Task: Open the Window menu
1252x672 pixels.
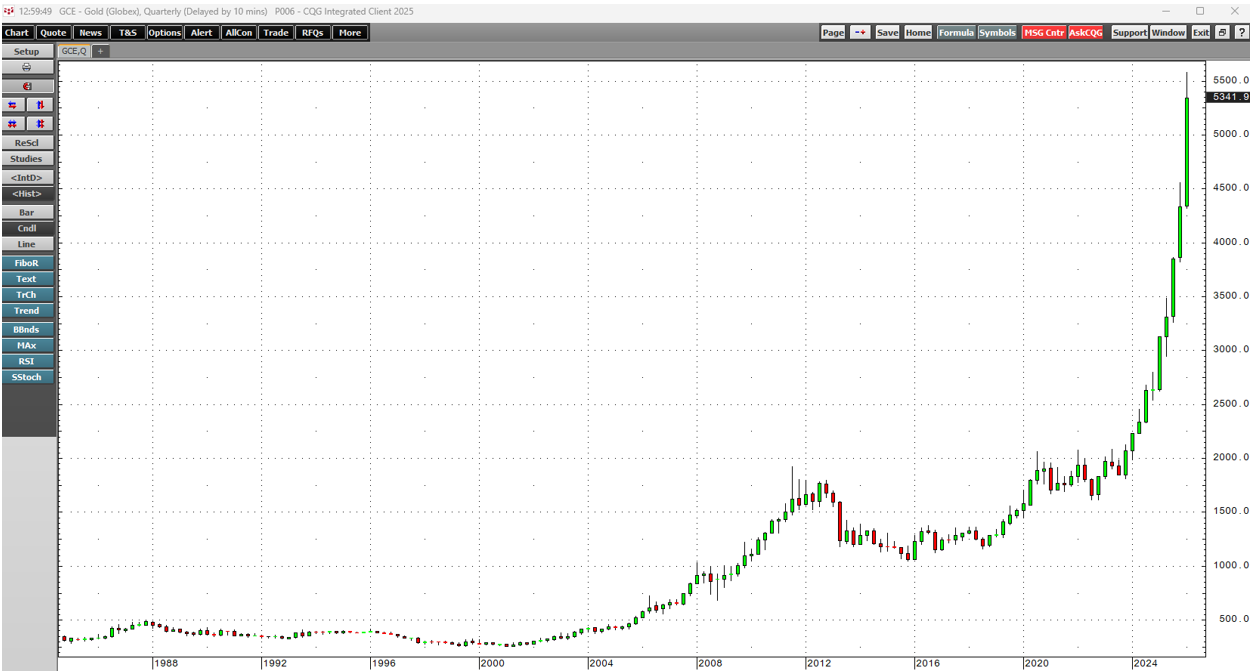Action: (x=1167, y=33)
